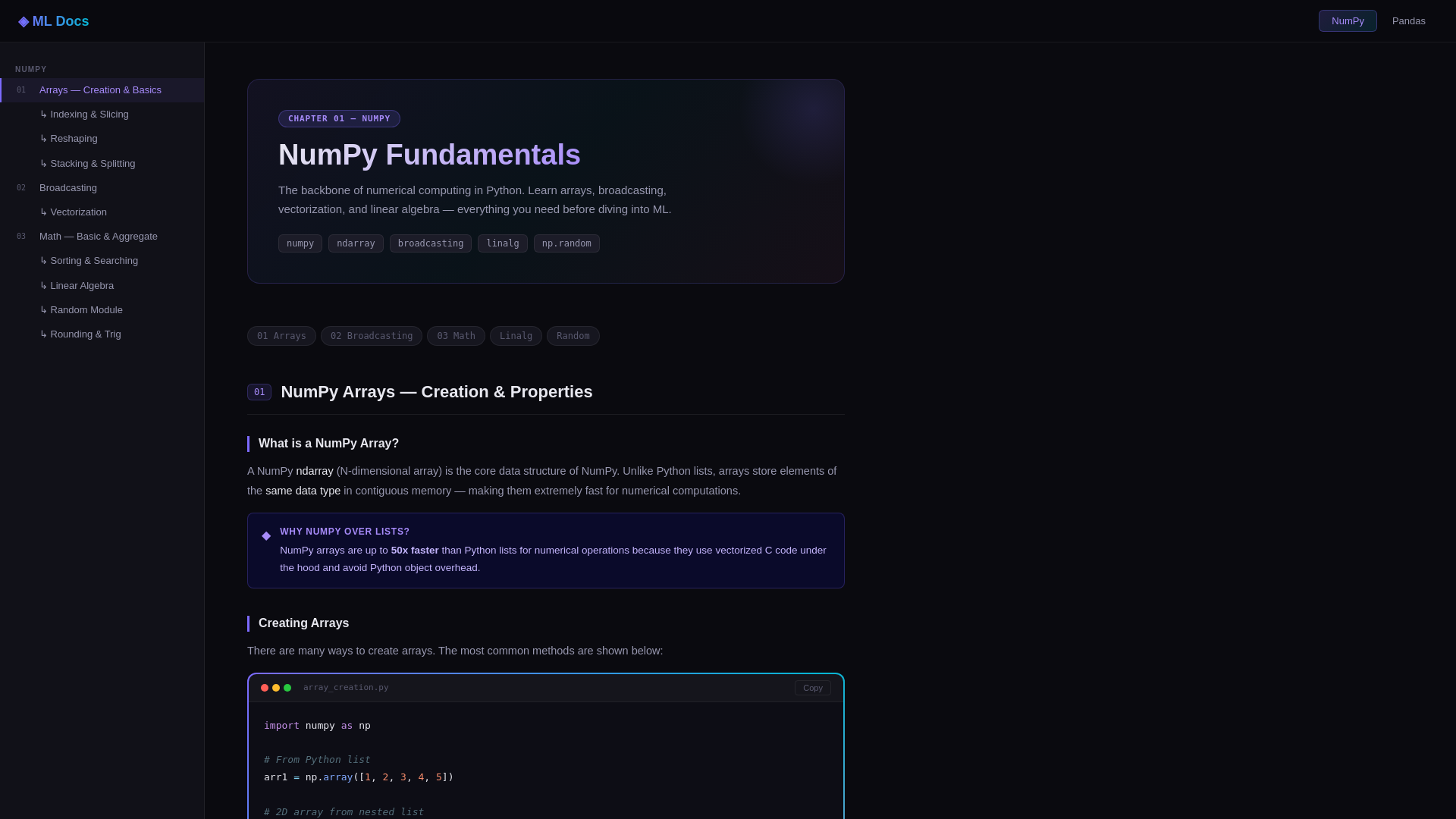Open the ML Docs home logo
Viewport: 1456px width, 819px height.
54,21
